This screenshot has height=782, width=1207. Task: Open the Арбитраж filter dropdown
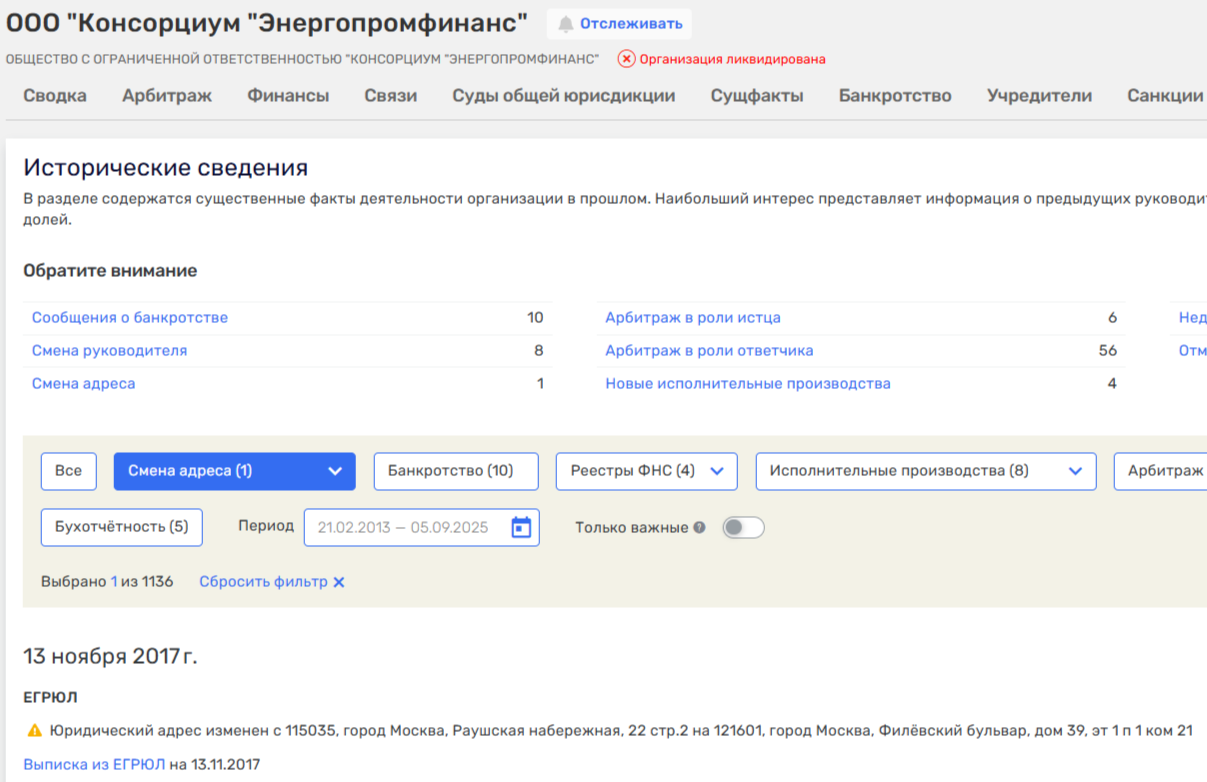(1160, 471)
